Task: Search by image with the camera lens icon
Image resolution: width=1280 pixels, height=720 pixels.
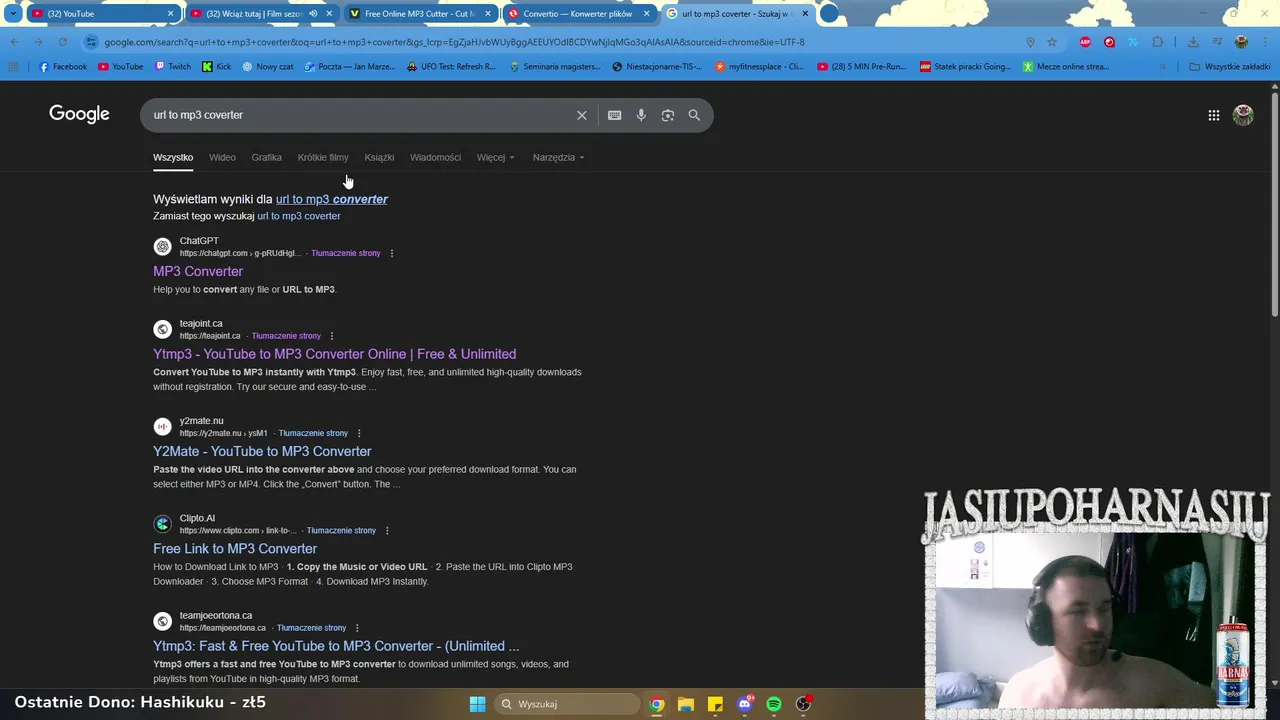Action: click(x=667, y=115)
